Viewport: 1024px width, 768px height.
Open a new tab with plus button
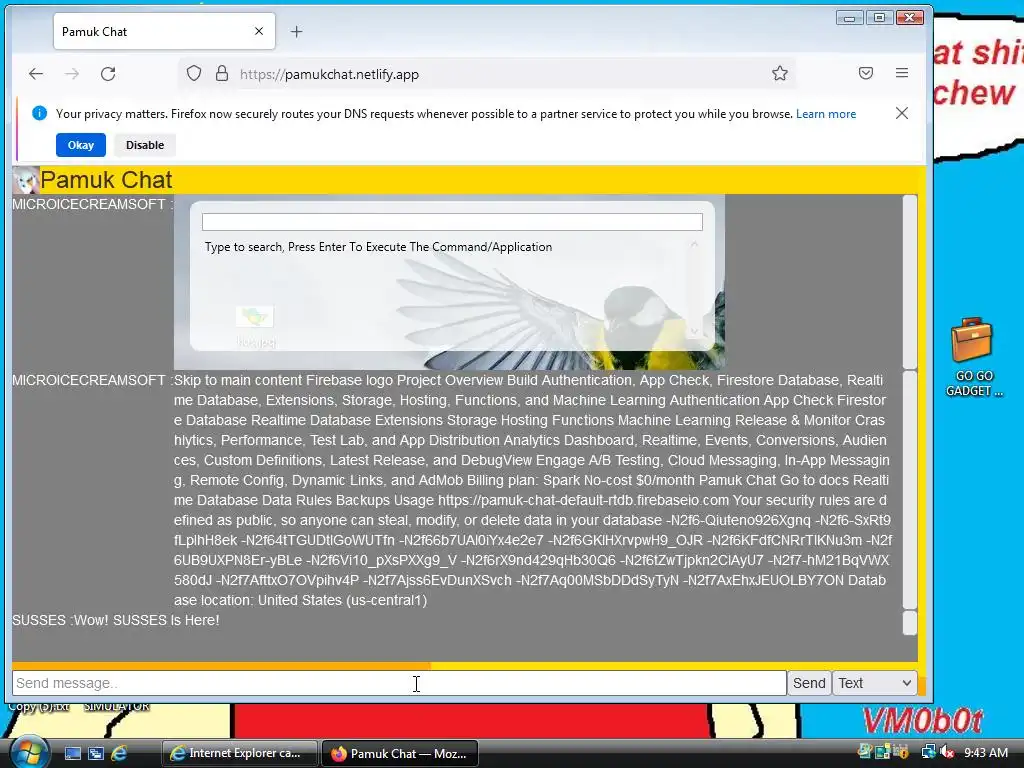pyautogui.click(x=296, y=31)
